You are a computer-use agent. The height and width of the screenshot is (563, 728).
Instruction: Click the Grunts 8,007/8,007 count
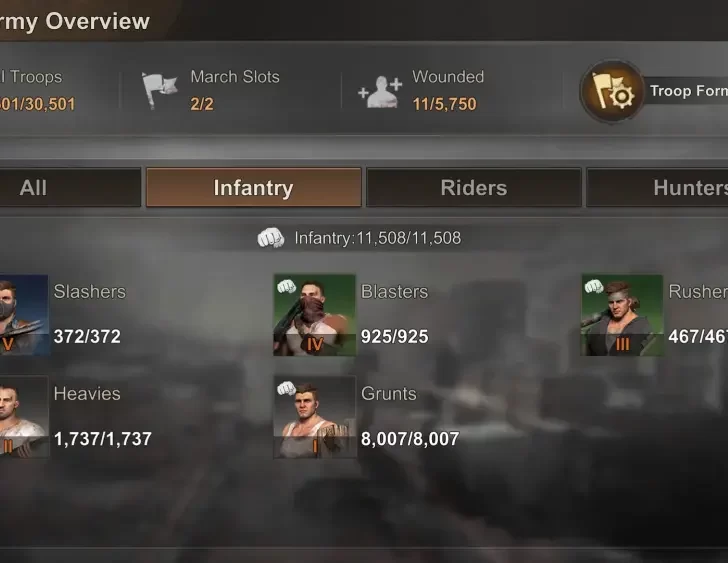point(410,439)
